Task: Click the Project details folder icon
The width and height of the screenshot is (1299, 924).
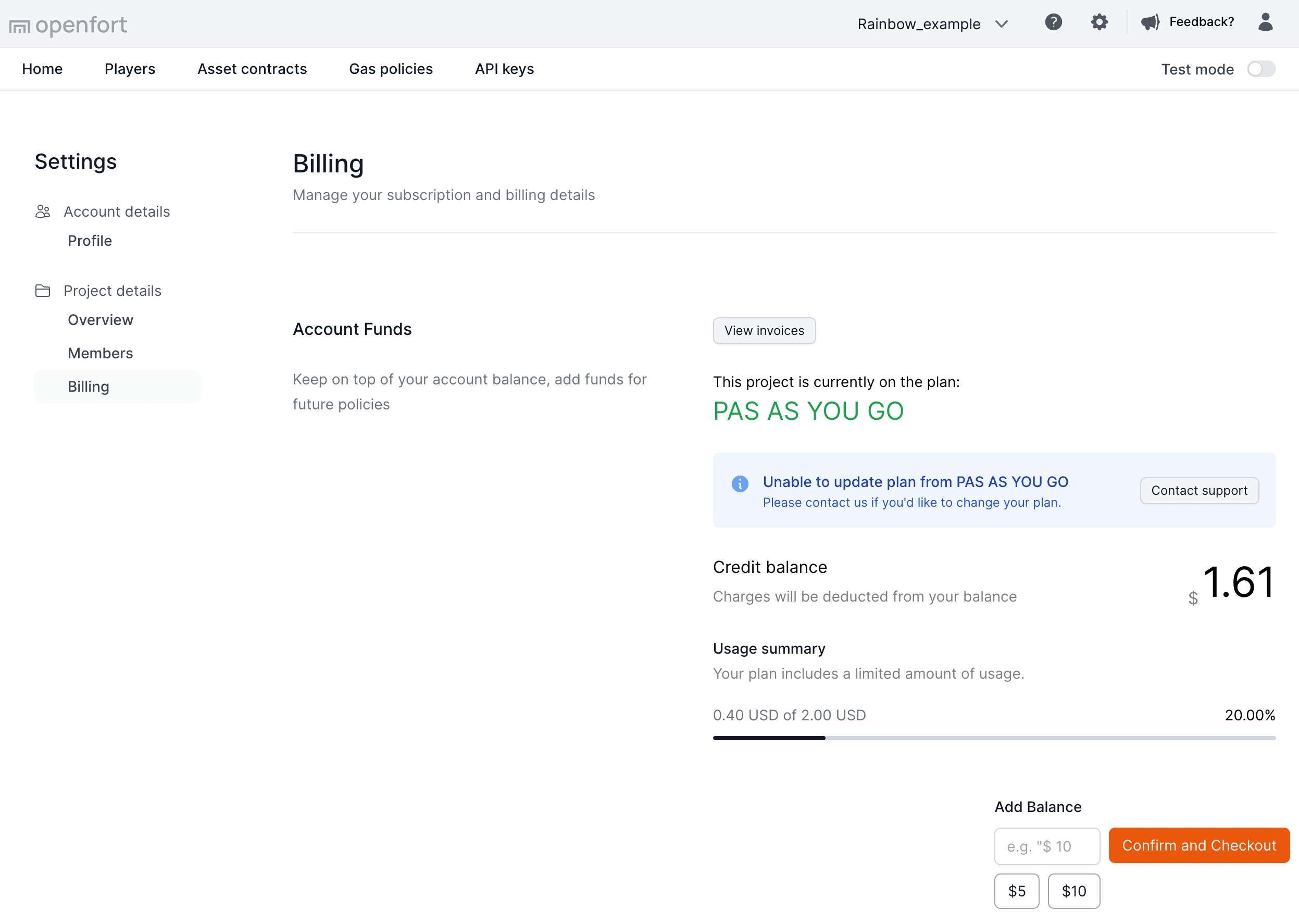Action: 43,291
